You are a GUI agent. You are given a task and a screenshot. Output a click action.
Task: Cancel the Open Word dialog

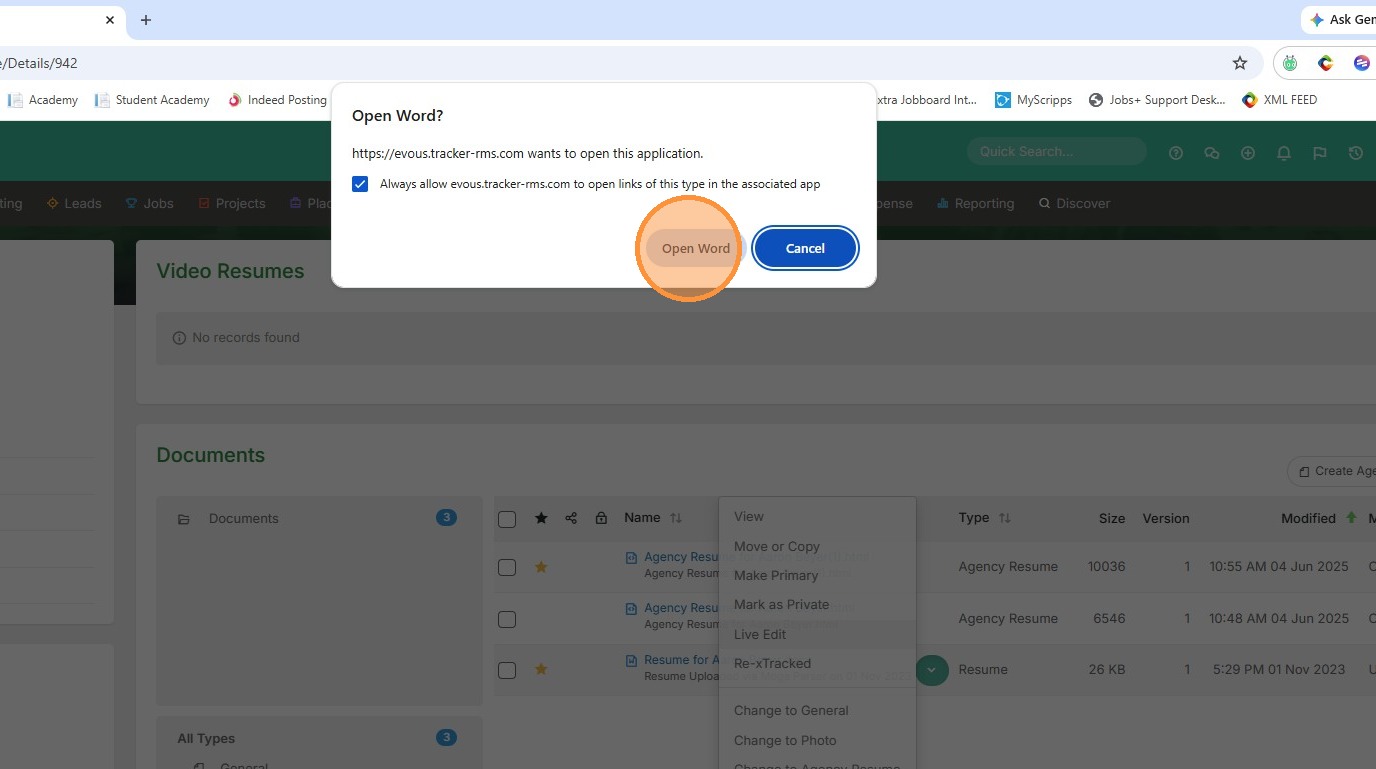click(805, 248)
